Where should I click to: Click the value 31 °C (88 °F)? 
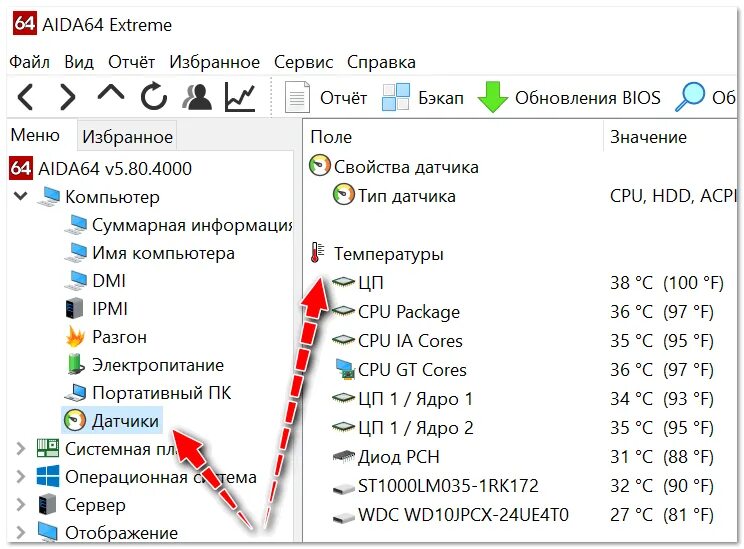tap(662, 456)
